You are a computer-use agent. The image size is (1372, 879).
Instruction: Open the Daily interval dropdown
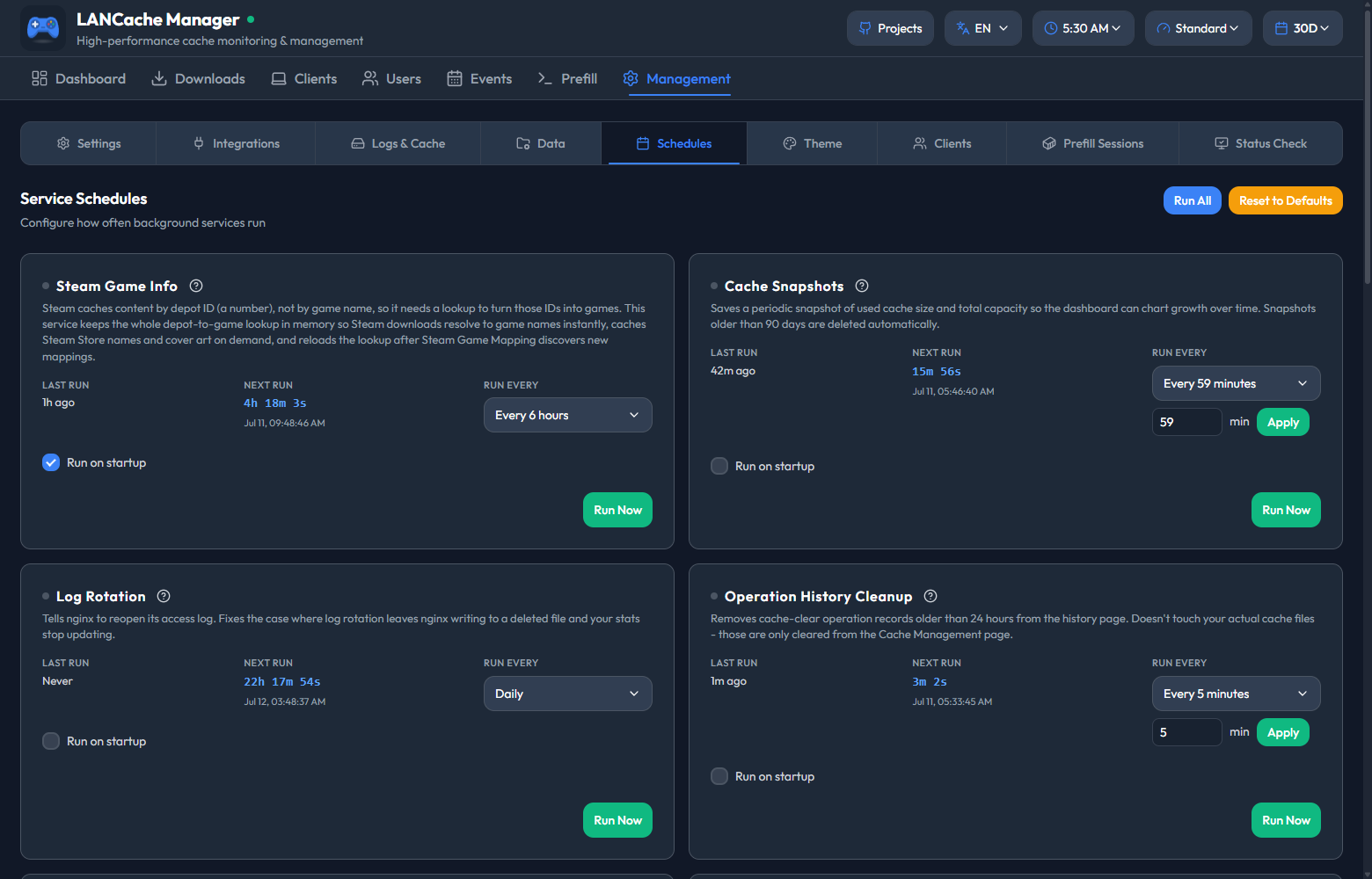pos(568,694)
